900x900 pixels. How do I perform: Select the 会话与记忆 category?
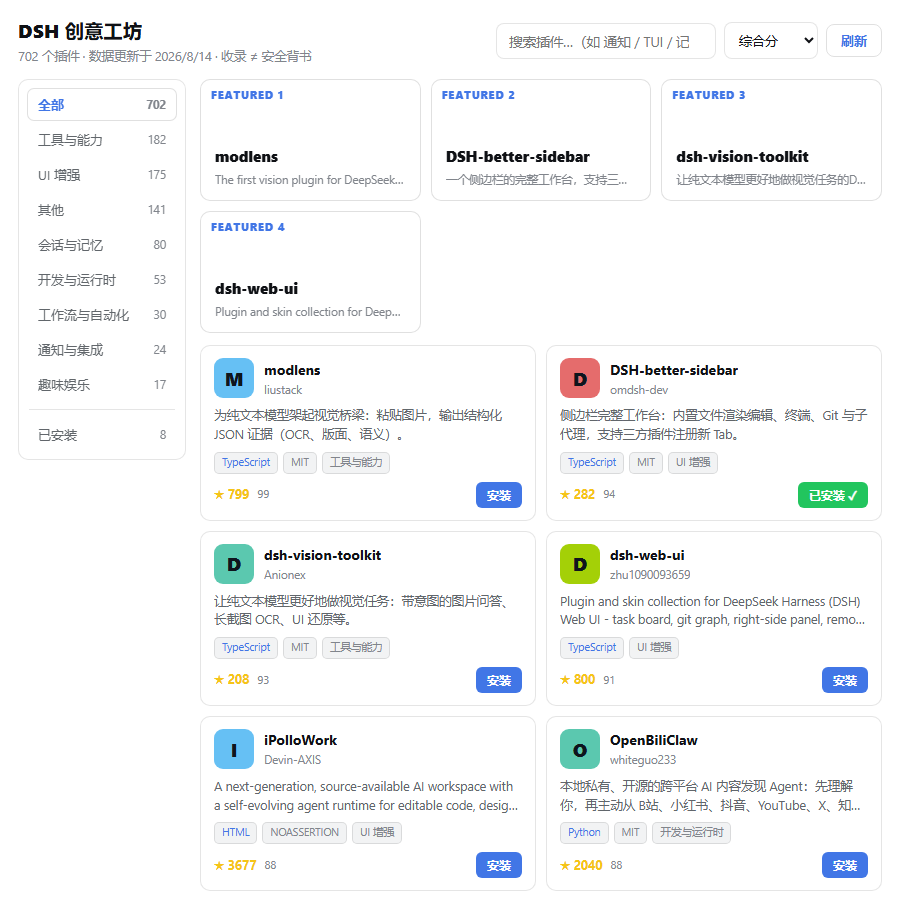102,245
